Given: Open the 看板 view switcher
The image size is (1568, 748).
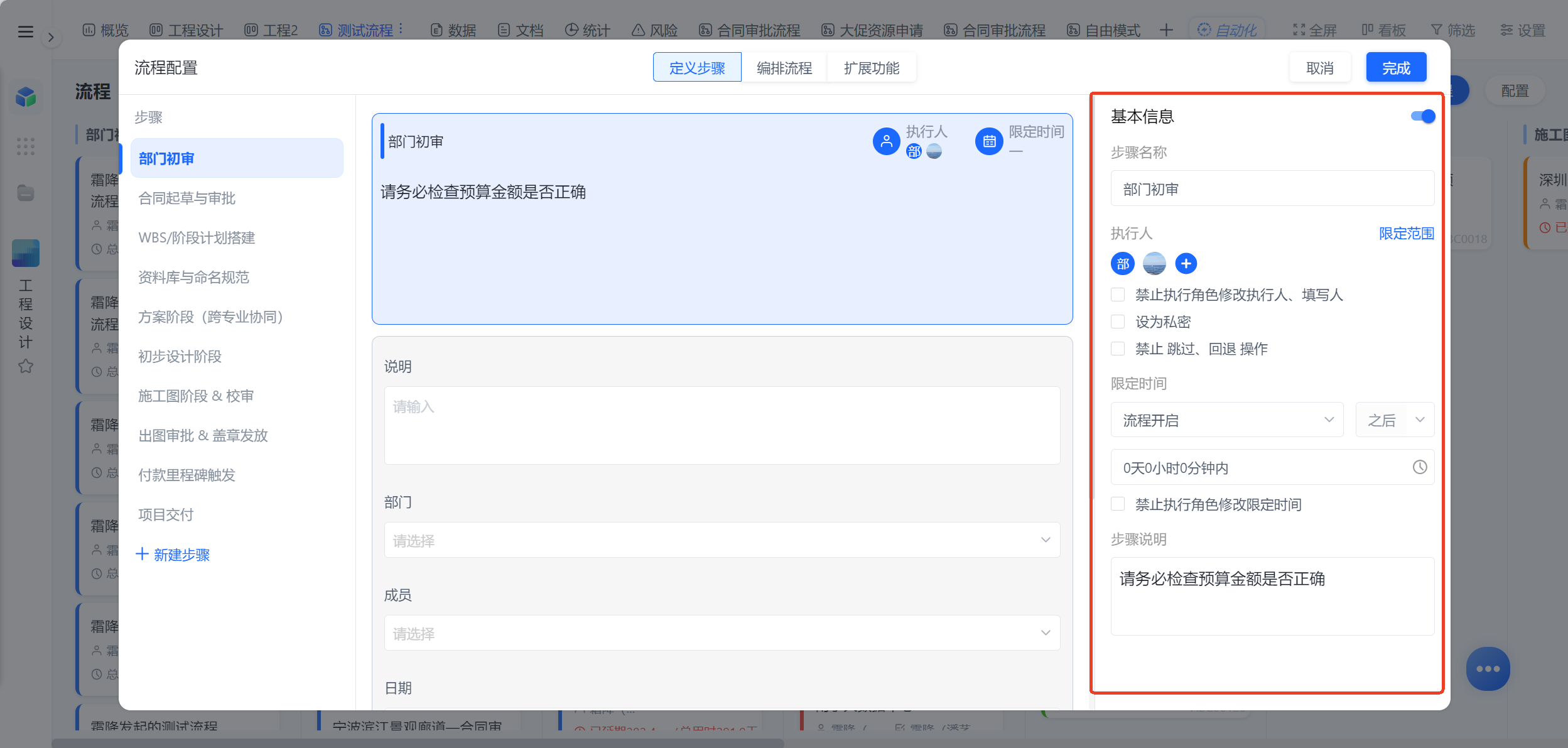Looking at the screenshot, I should (x=1384, y=30).
